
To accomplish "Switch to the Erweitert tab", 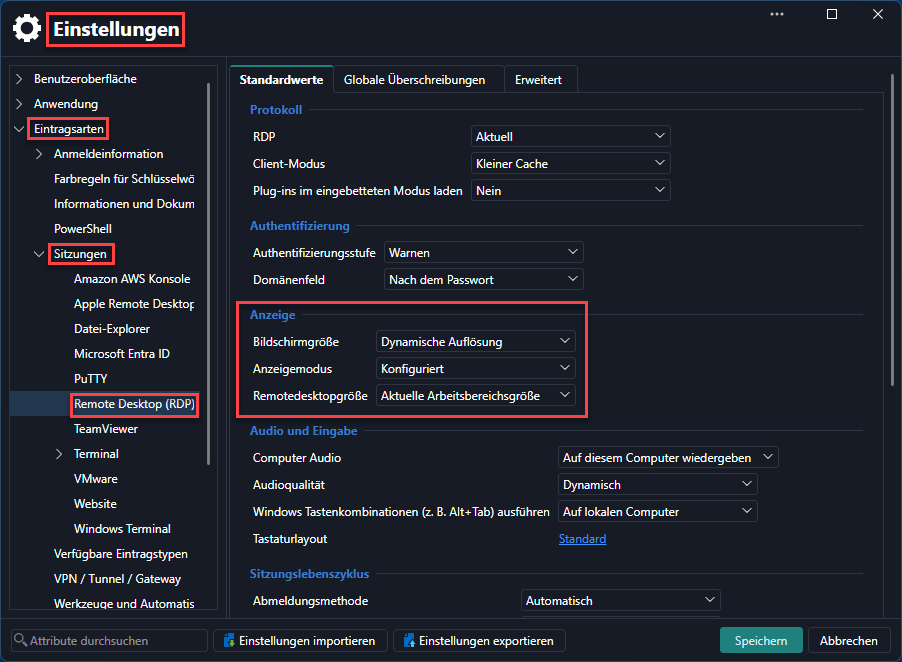I will click(538, 79).
